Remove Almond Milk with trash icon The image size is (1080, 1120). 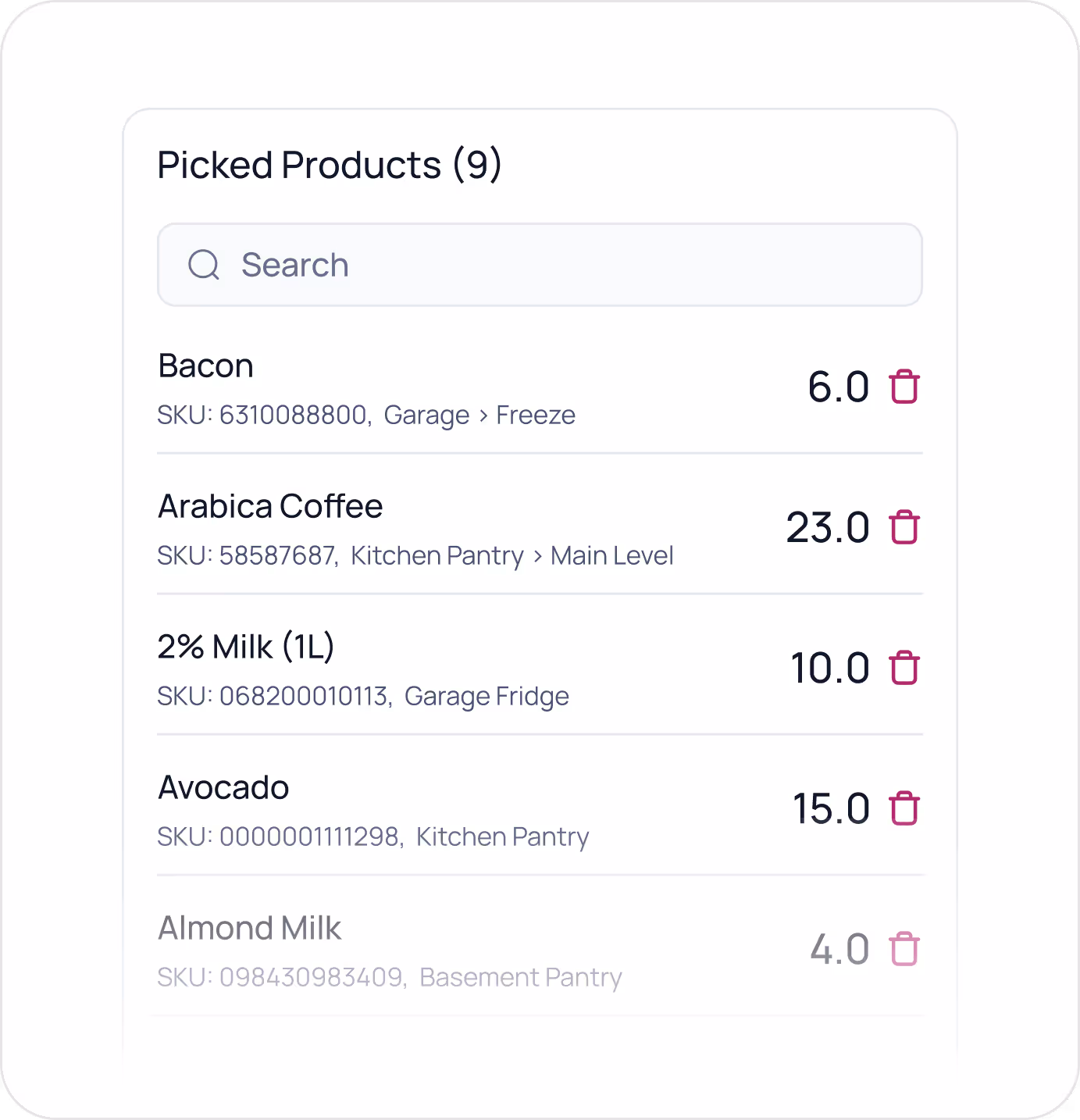(x=904, y=949)
